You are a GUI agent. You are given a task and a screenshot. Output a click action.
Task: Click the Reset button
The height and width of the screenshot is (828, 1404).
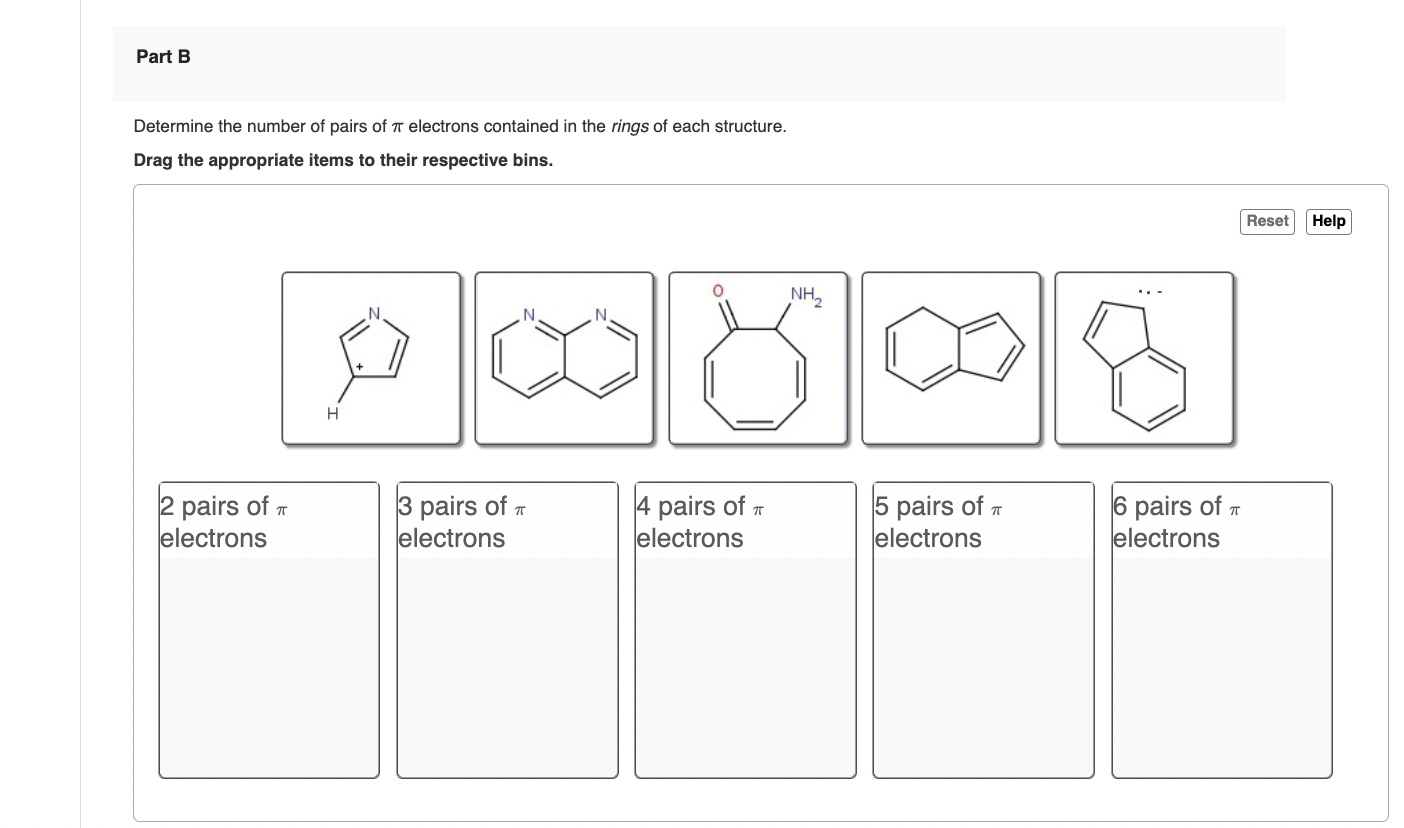click(x=1267, y=221)
